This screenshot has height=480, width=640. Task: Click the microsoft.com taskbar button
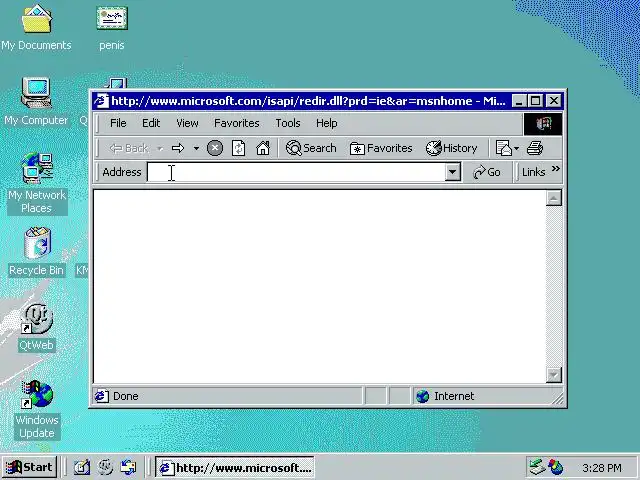coord(235,467)
